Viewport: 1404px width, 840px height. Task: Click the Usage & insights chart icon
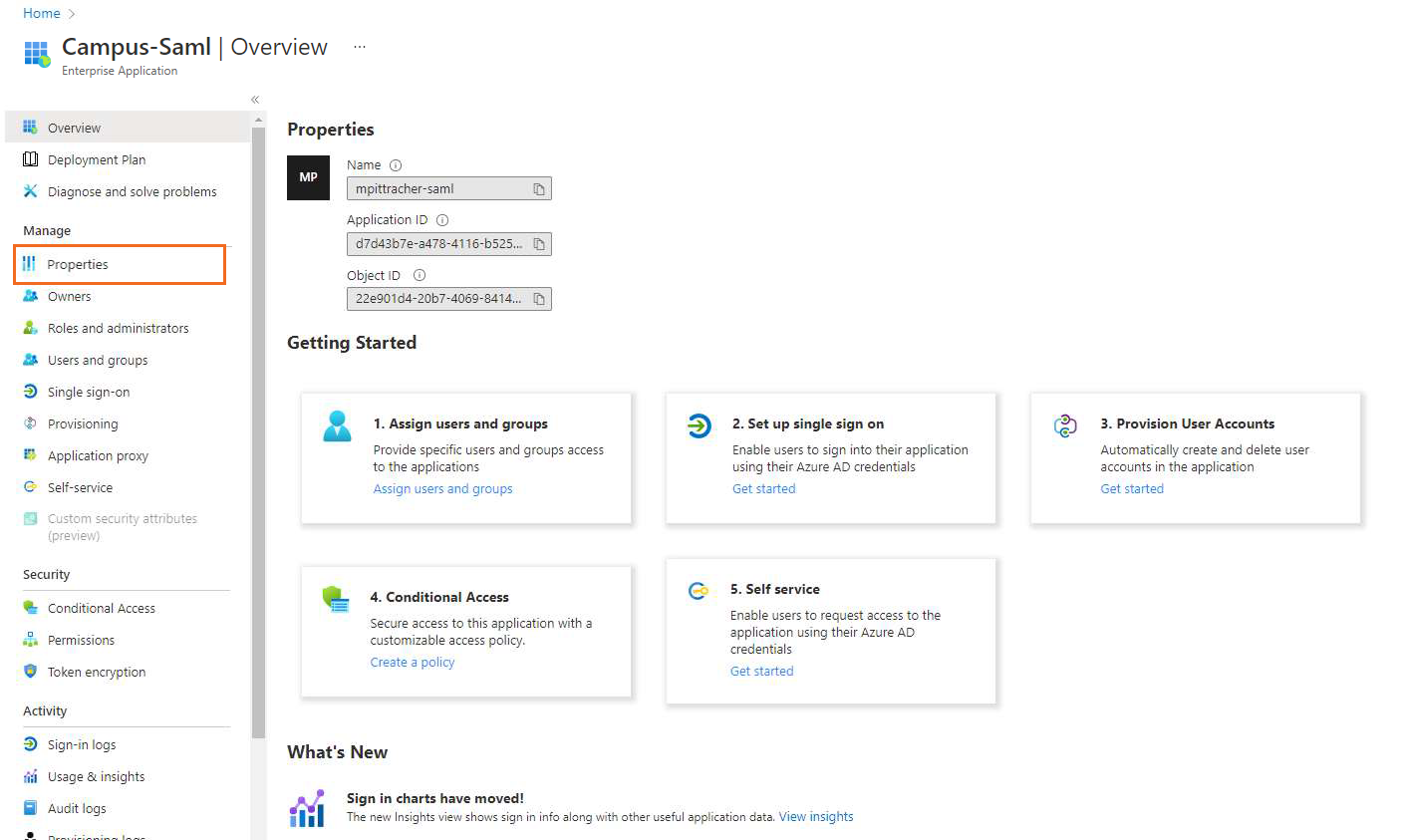pyautogui.click(x=30, y=776)
